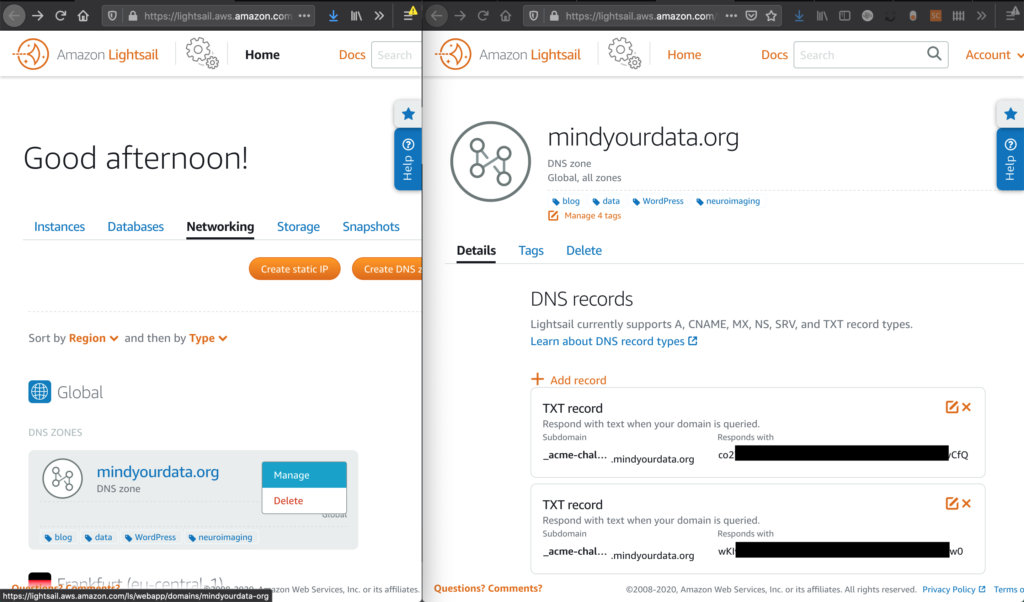This screenshot has height=602, width=1024.
Task: Open the Help panel in the left window
Action: (x=408, y=159)
